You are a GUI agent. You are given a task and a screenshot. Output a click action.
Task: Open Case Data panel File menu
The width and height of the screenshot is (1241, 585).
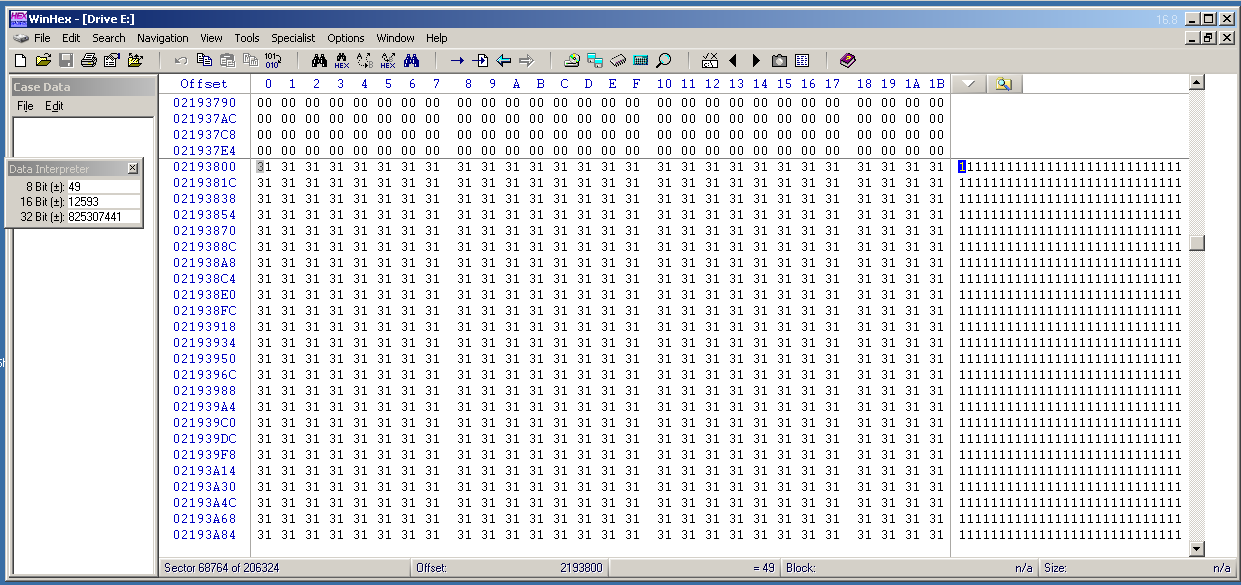(25, 106)
